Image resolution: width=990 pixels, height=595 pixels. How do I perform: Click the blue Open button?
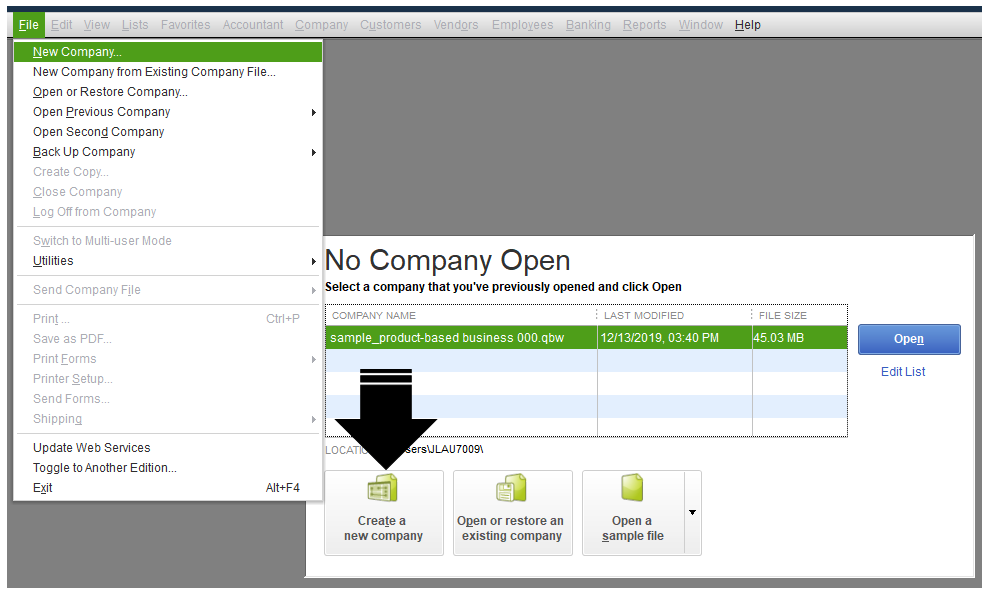pyautogui.click(x=909, y=339)
